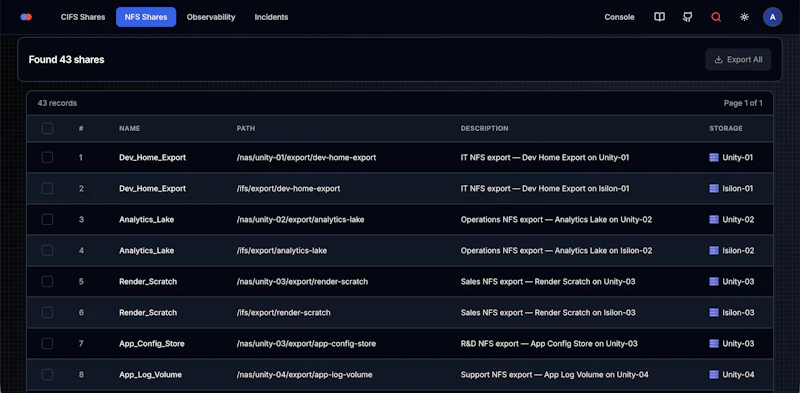Click the Isilon-02 storage label
Screen dimensions: 800x393
click(738, 251)
